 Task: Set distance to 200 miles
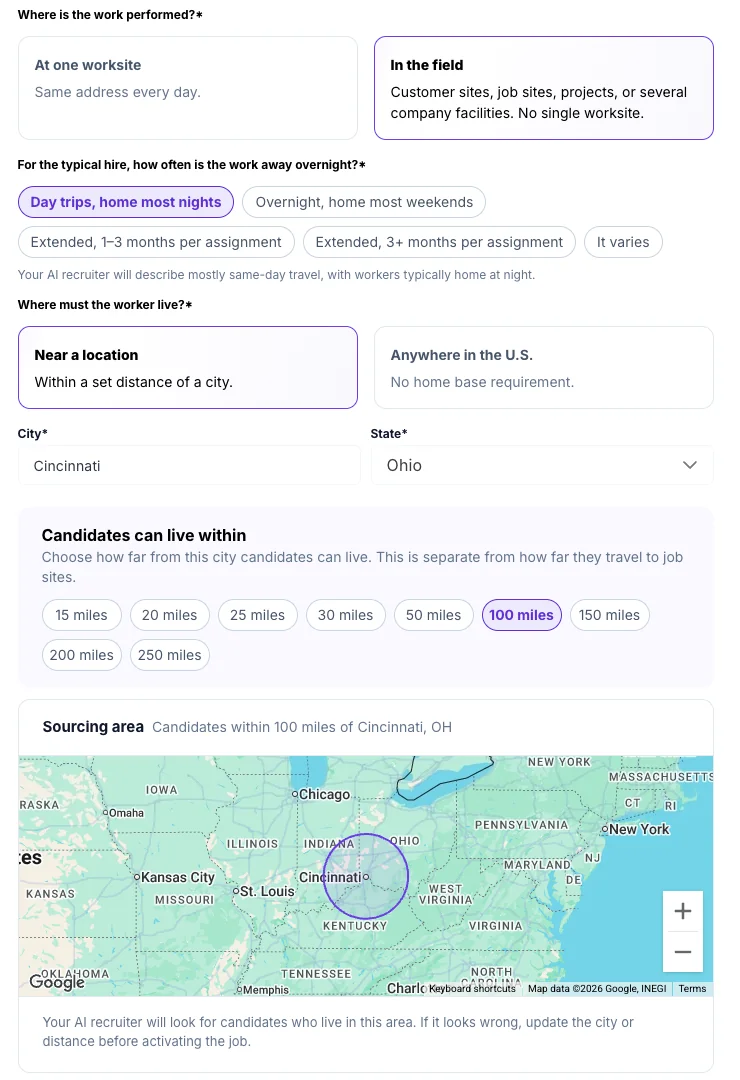point(81,655)
